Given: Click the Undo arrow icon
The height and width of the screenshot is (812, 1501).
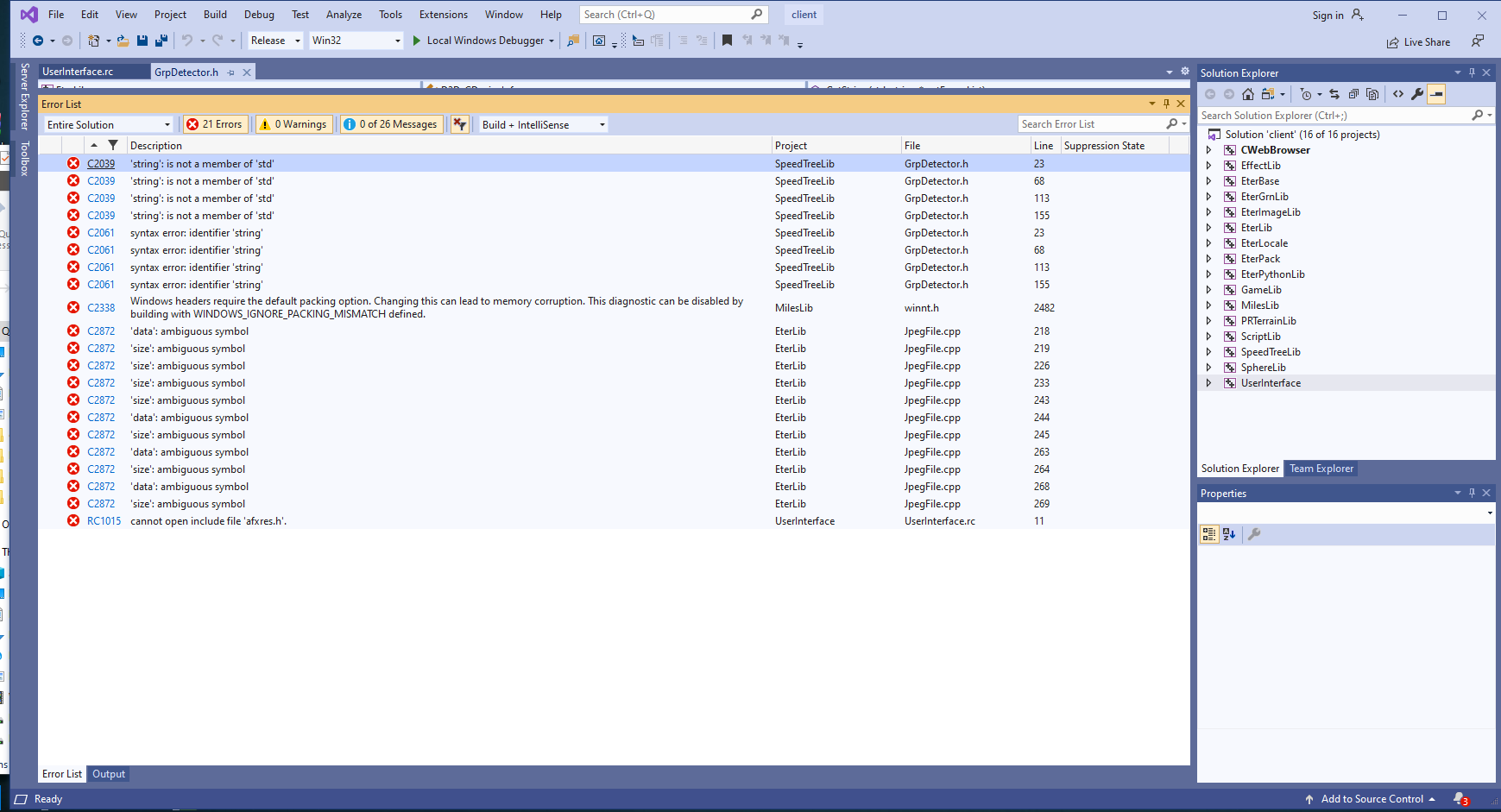Looking at the screenshot, I should click(186, 41).
